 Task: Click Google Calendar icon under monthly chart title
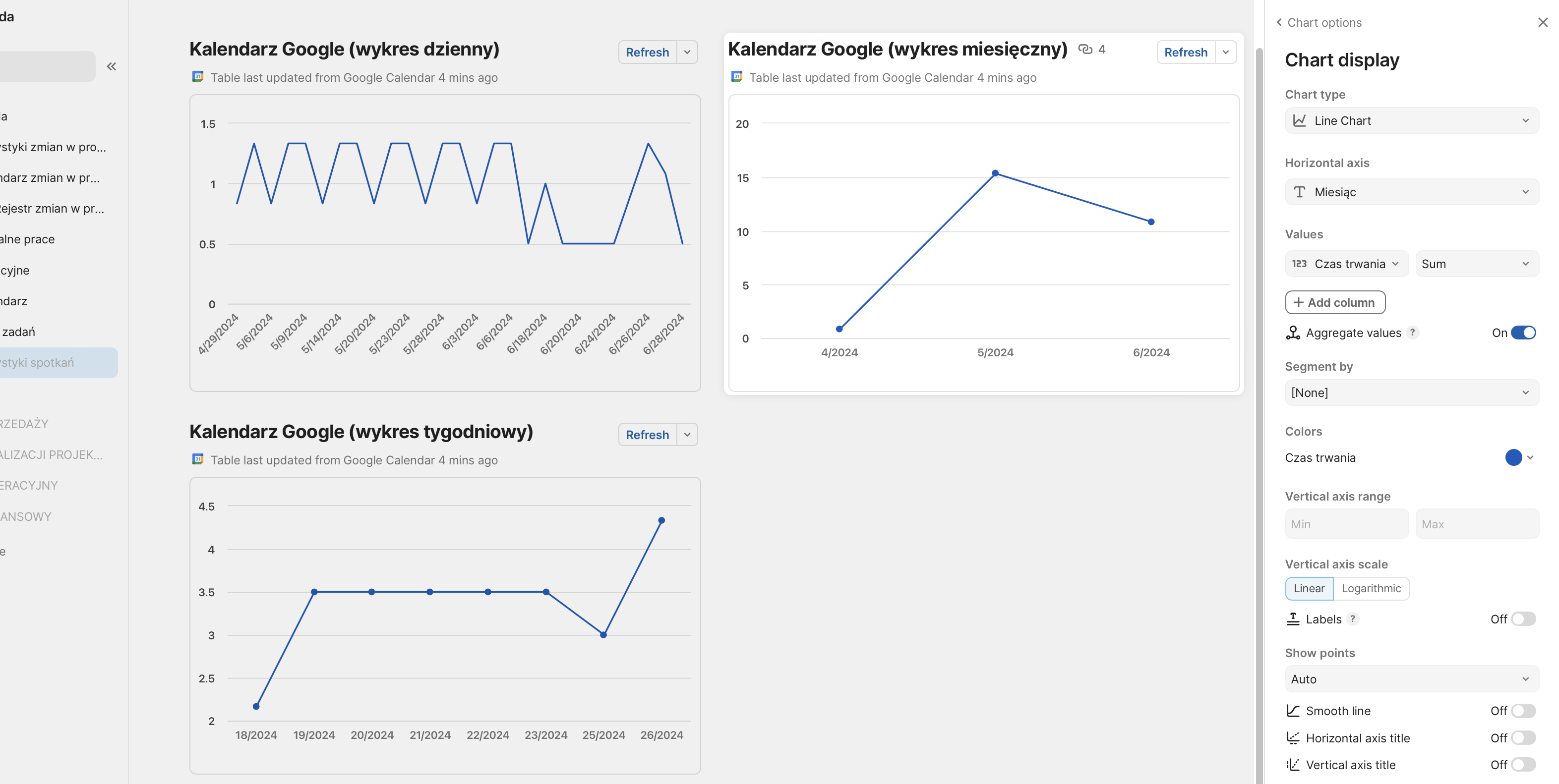coord(736,77)
